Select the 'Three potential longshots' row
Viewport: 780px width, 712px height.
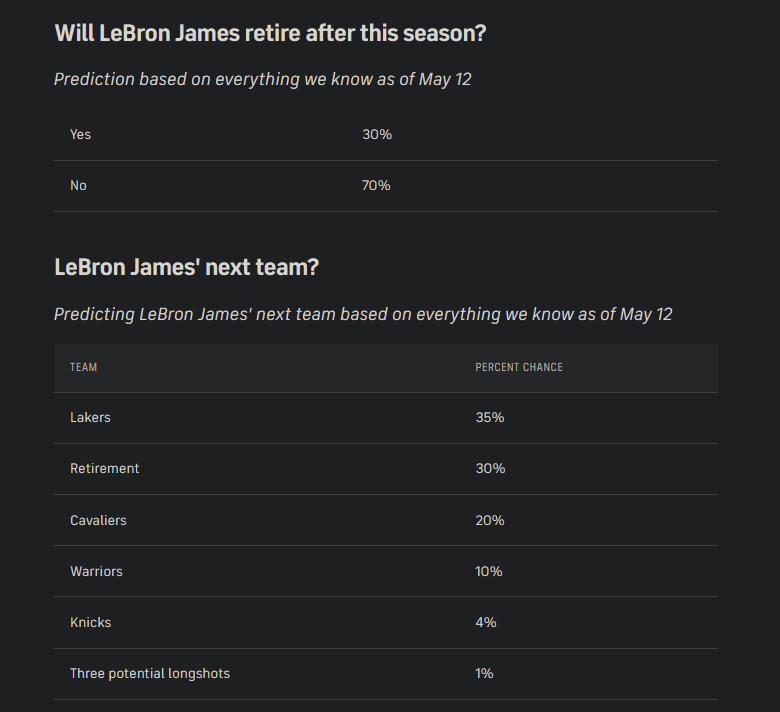386,674
